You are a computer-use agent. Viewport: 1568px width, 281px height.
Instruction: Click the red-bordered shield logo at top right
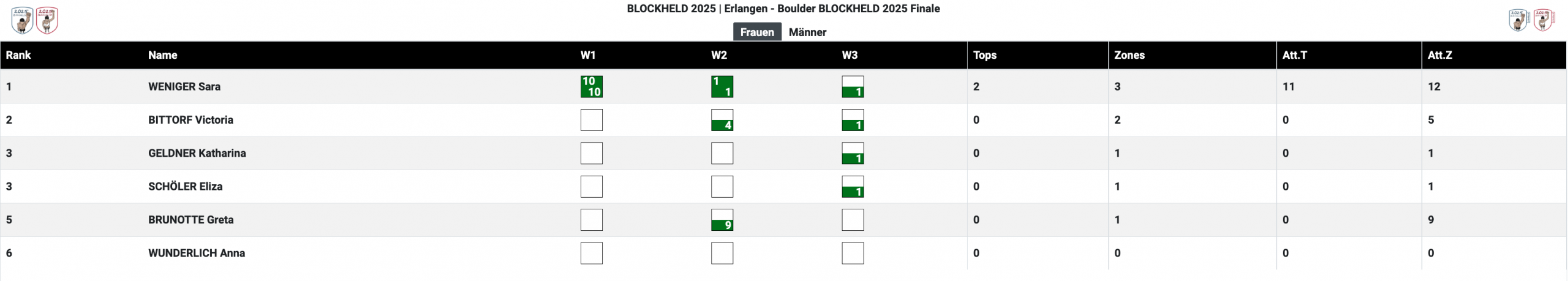(1544, 20)
